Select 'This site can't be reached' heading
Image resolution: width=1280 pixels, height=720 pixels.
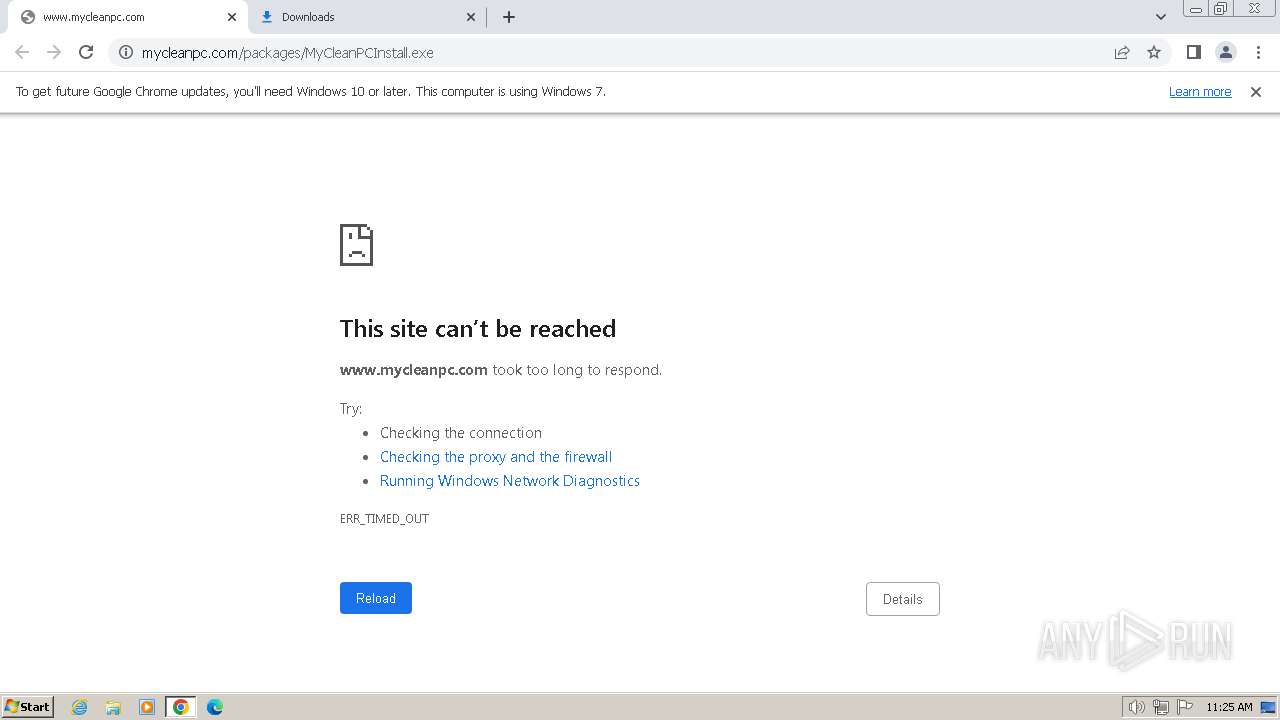coord(478,329)
